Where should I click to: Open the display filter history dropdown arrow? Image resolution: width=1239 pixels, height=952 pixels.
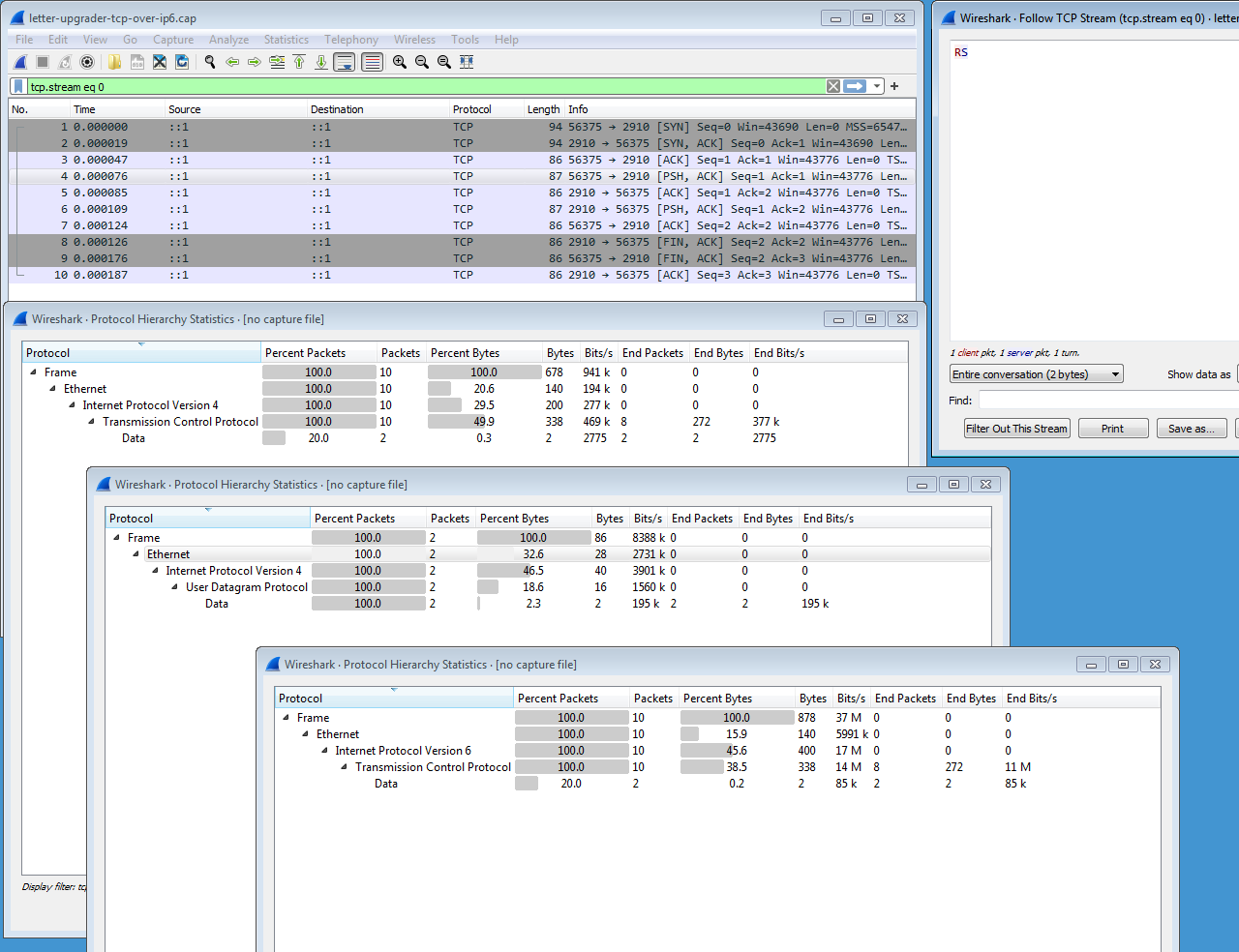(877, 86)
